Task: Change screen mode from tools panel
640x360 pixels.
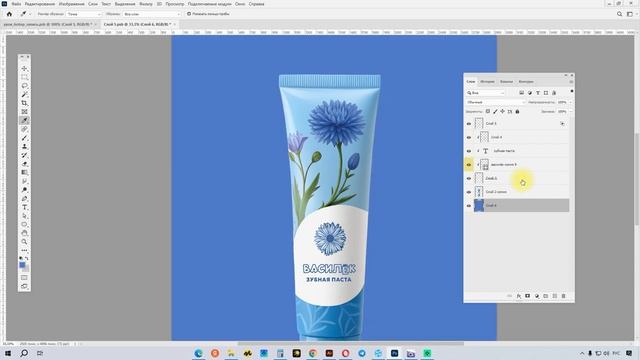Action: (24, 286)
